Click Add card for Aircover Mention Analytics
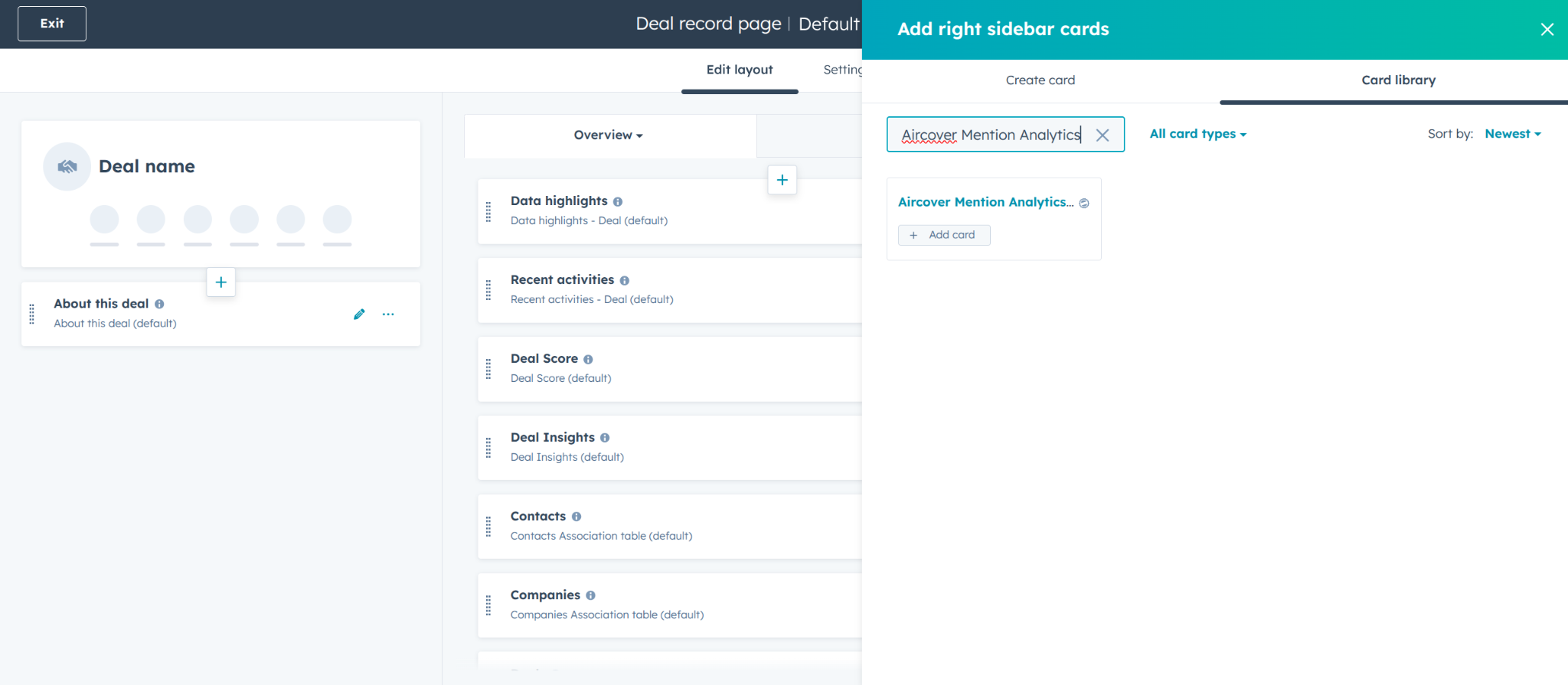The height and width of the screenshot is (685, 1568). (x=944, y=235)
